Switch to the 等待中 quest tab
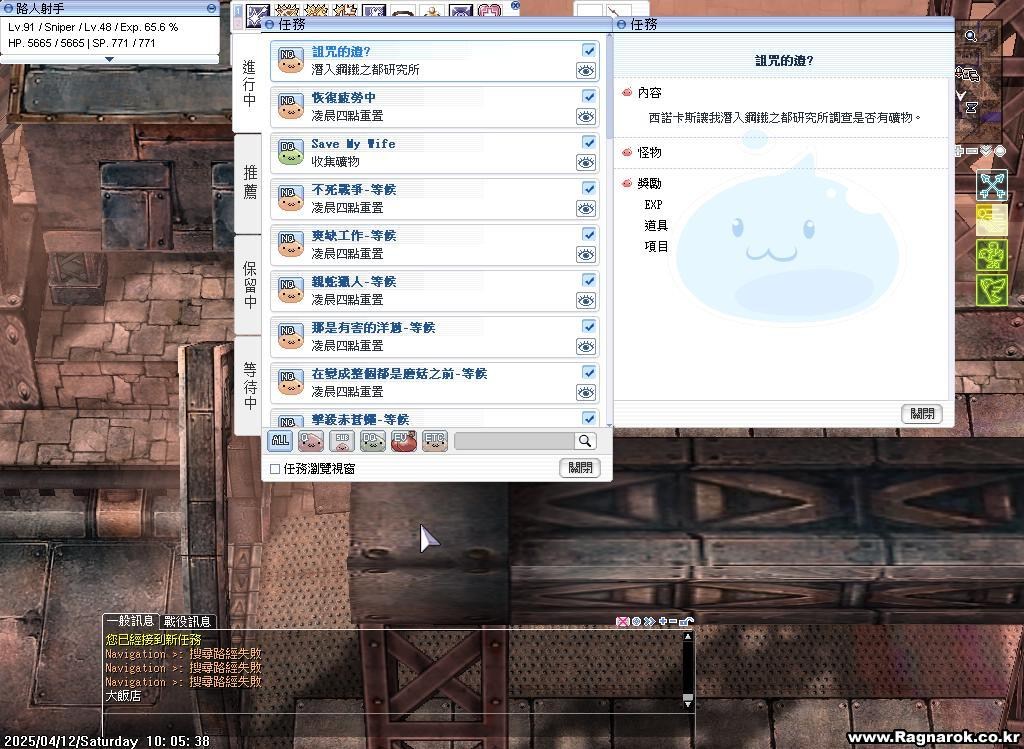The width and height of the screenshot is (1024, 749). (249, 385)
